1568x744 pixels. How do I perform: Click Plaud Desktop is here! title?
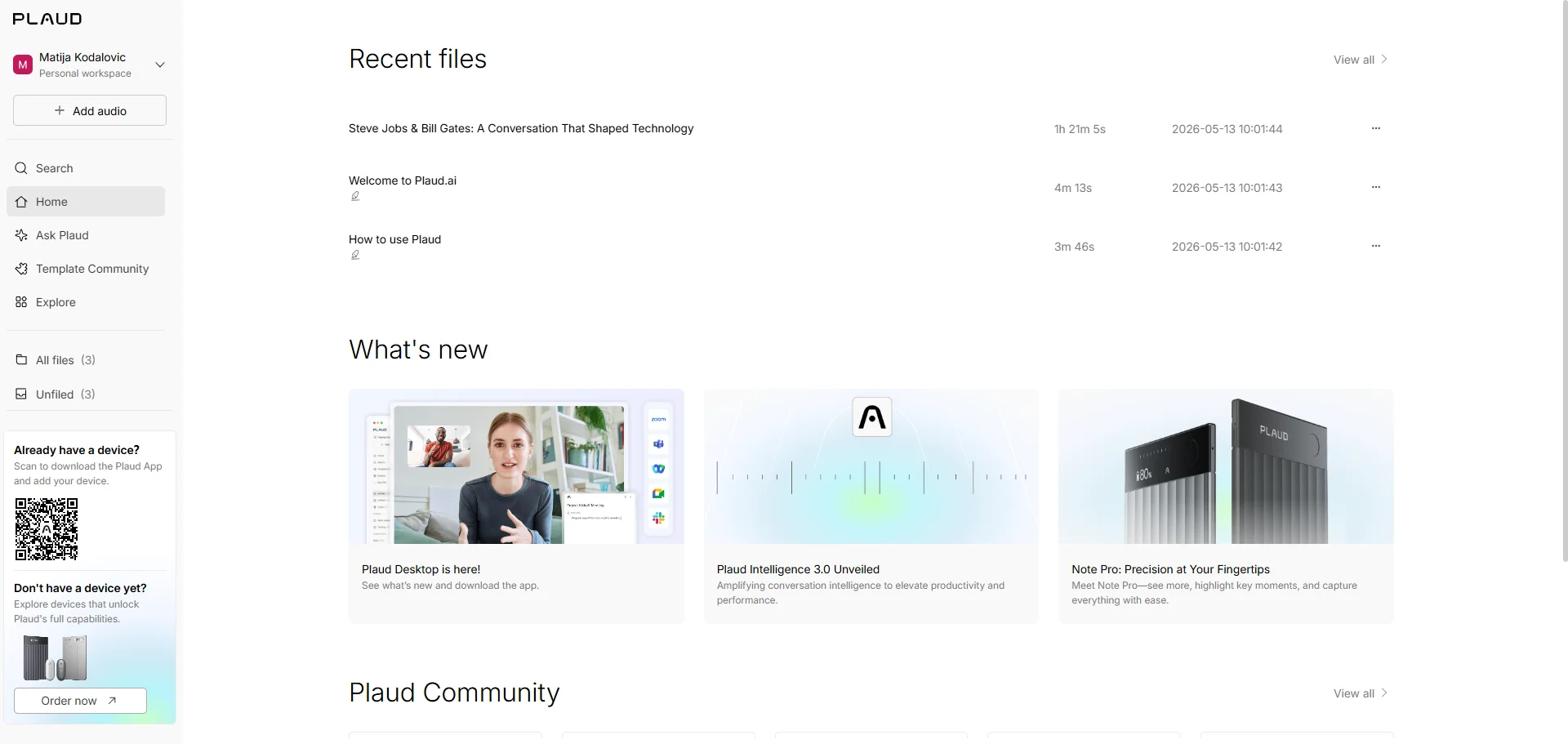pyautogui.click(x=421, y=569)
